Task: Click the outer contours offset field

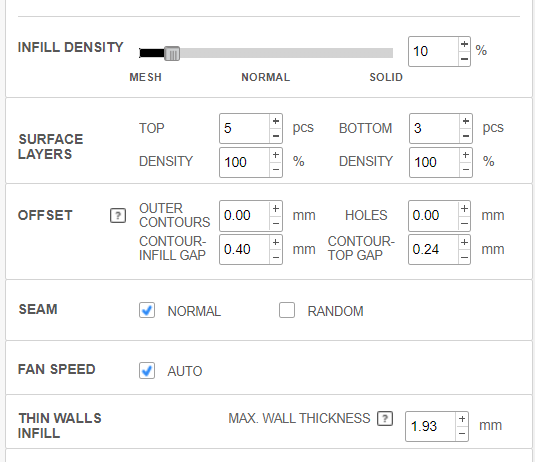Action: click(x=244, y=216)
